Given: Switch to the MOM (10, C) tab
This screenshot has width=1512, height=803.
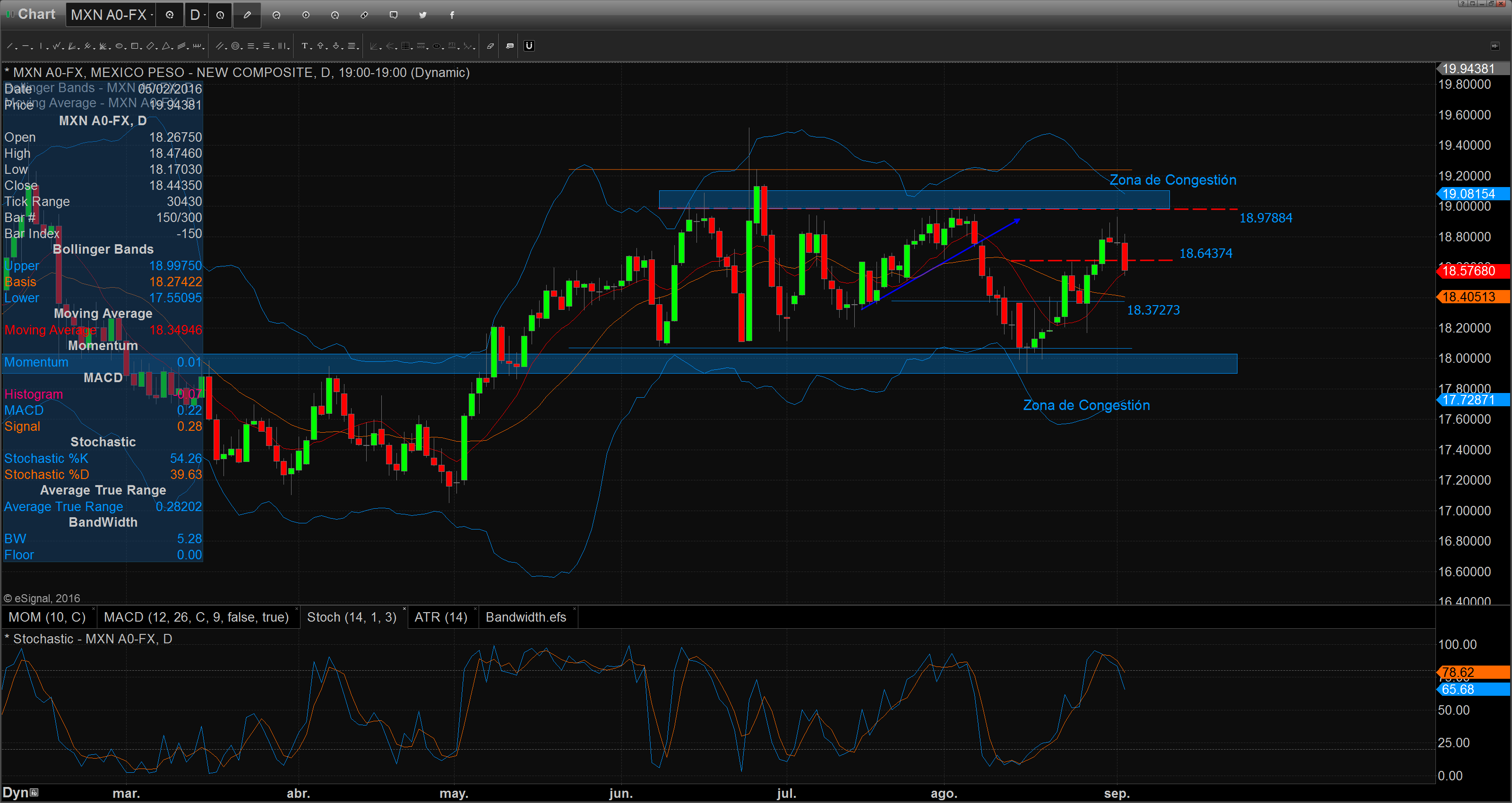Looking at the screenshot, I should [x=47, y=617].
